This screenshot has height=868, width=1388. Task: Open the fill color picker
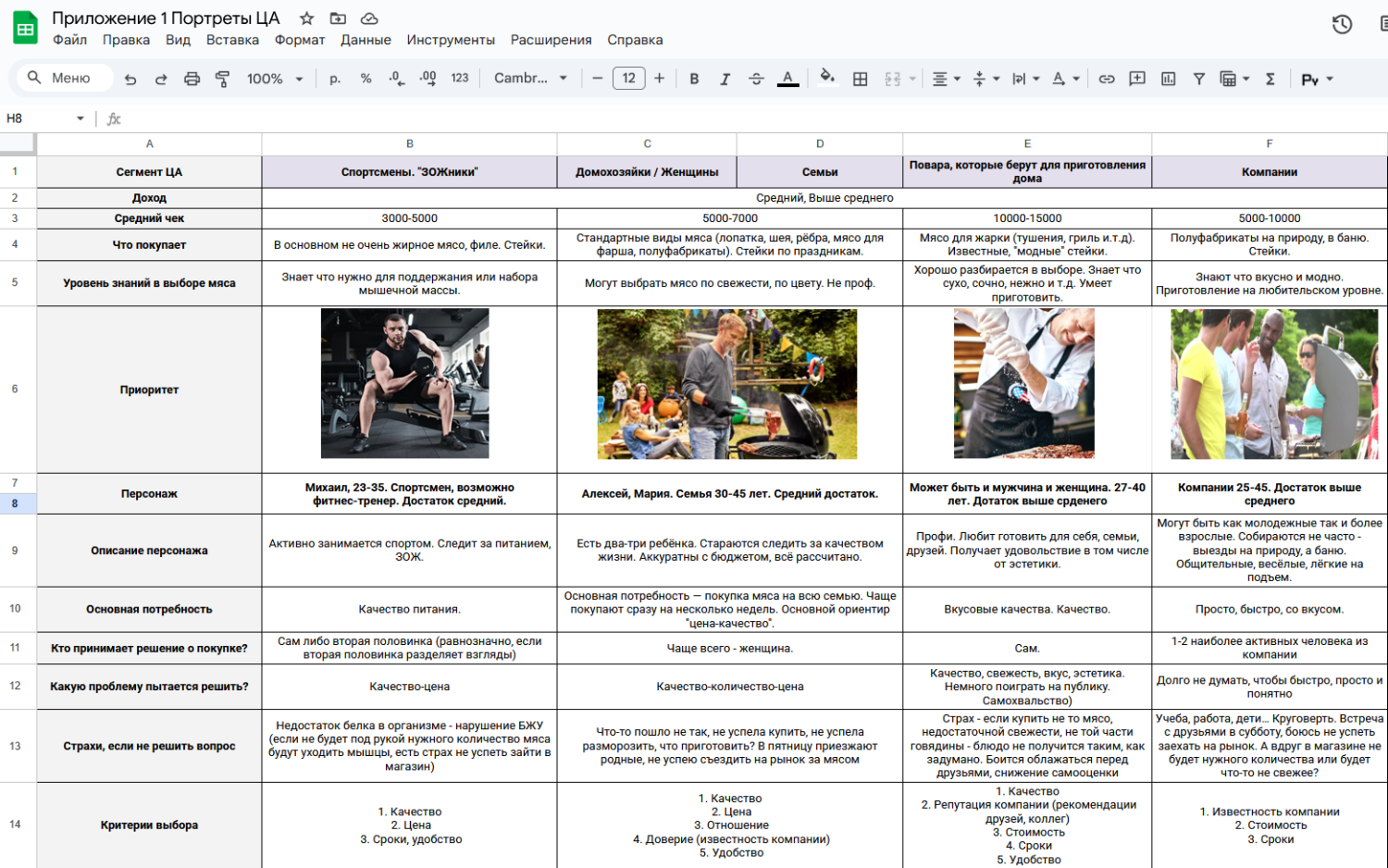pyautogui.click(x=827, y=78)
